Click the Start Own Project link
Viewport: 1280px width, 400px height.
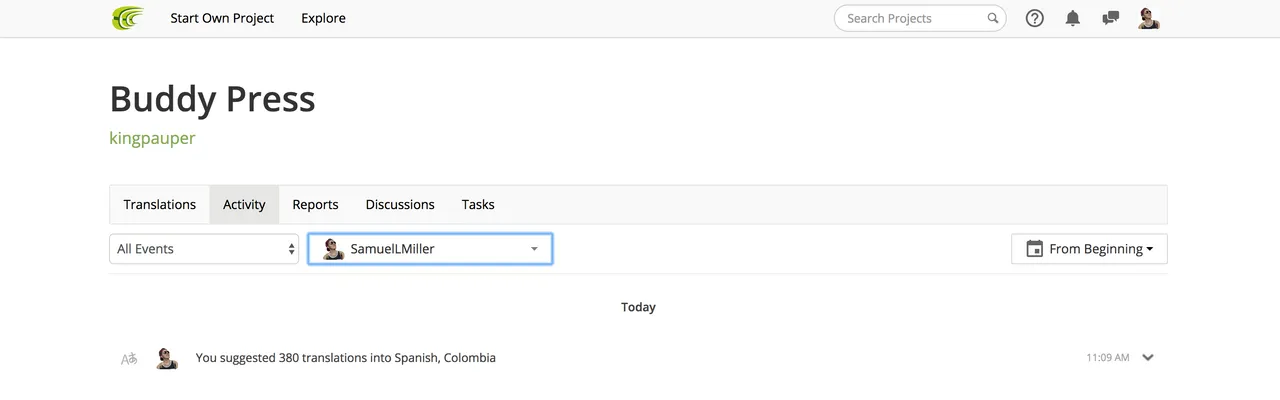[222, 18]
